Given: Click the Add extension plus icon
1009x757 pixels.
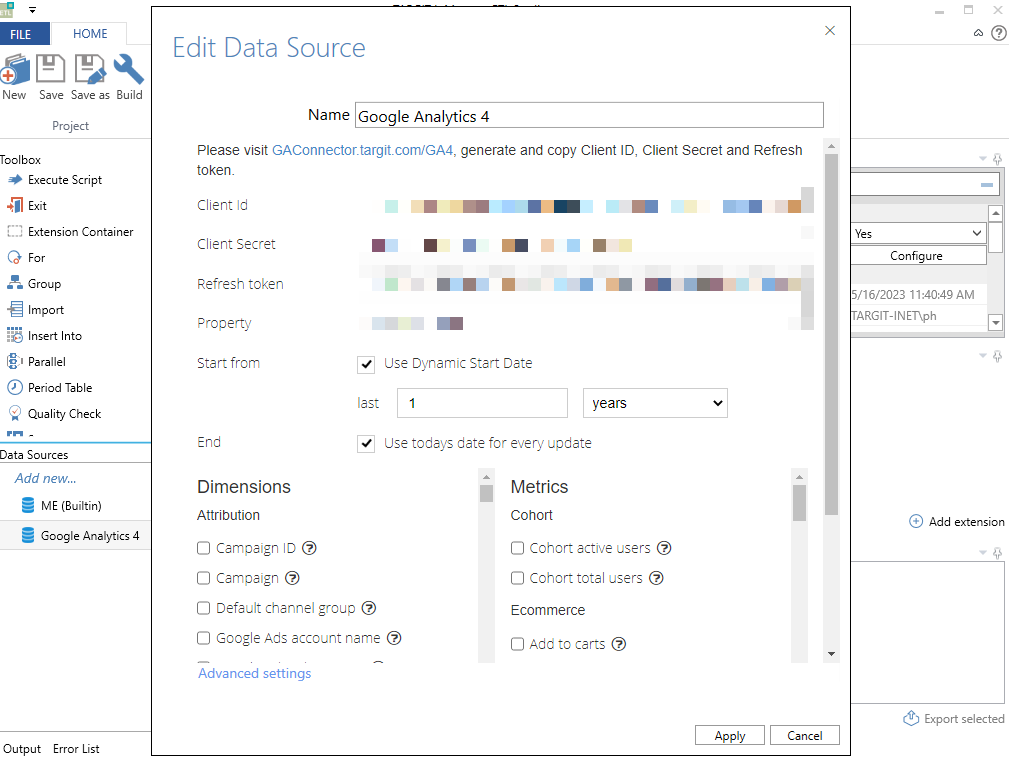Looking at the screenshot, I should pos(916,521).
